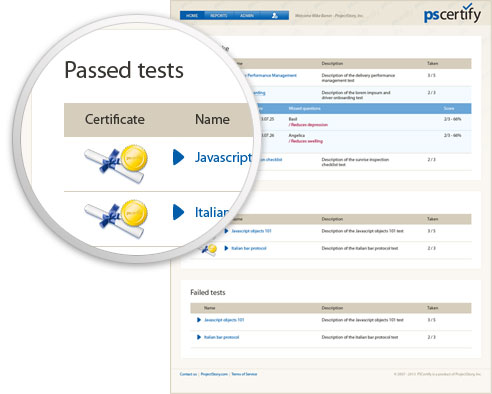The image size is (492, 394).
Task: Open the HOME tab in the navigation bar
Action: pos(192,15)
